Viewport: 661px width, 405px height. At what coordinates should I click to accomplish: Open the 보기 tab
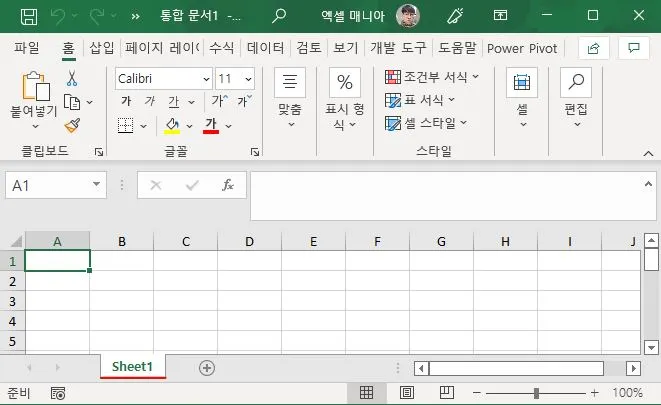click(346, 48)
